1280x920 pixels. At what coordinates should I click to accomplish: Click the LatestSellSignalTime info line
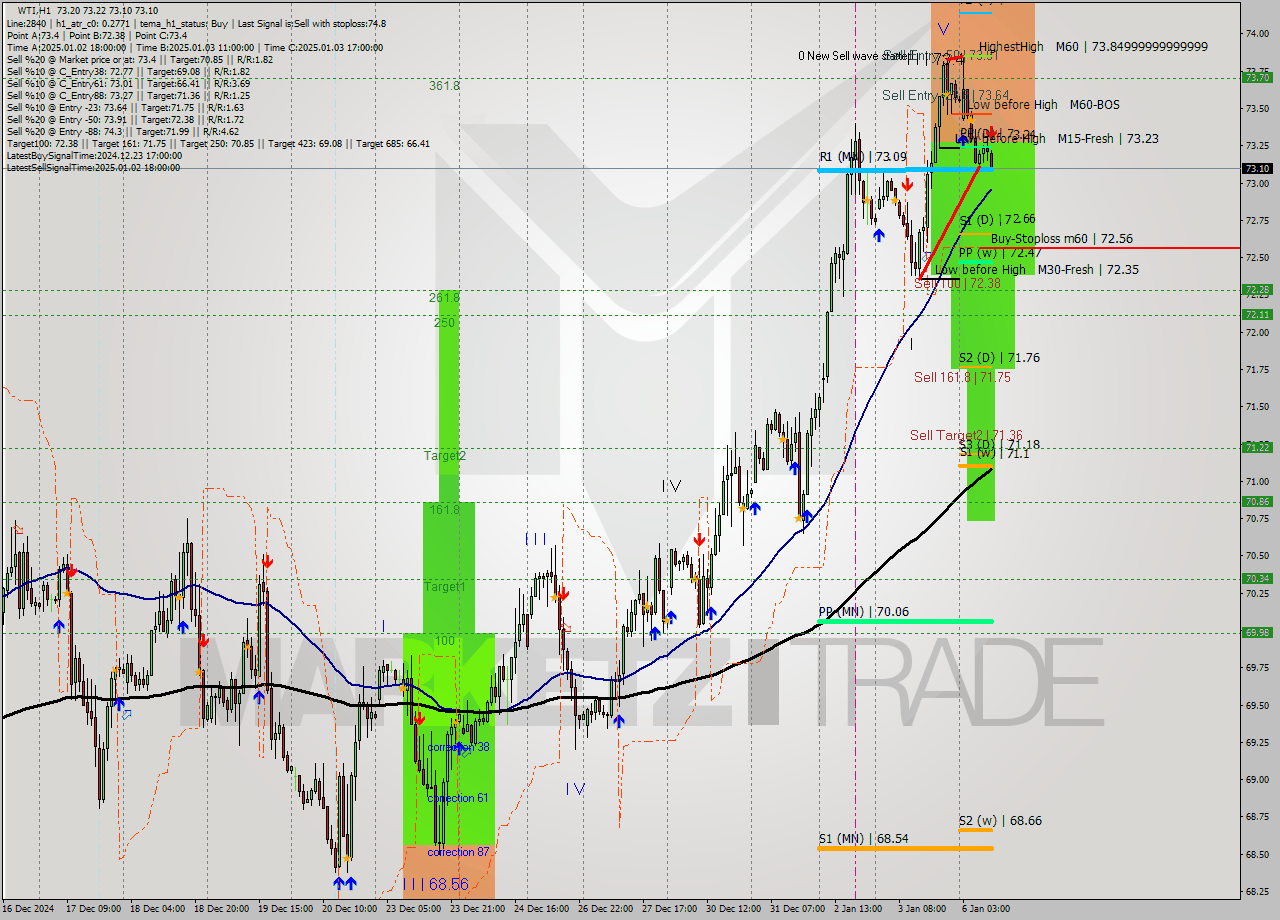[x=93, y=168]
